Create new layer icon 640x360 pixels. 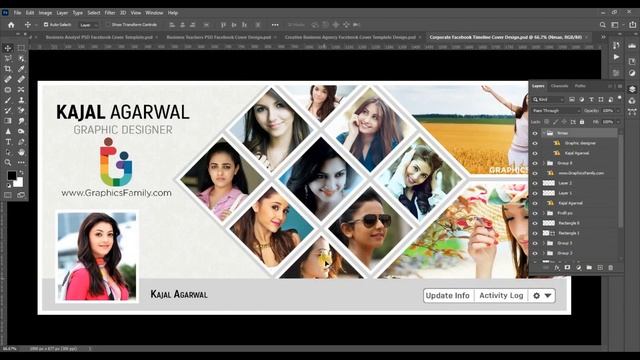[x=600, y=268]
